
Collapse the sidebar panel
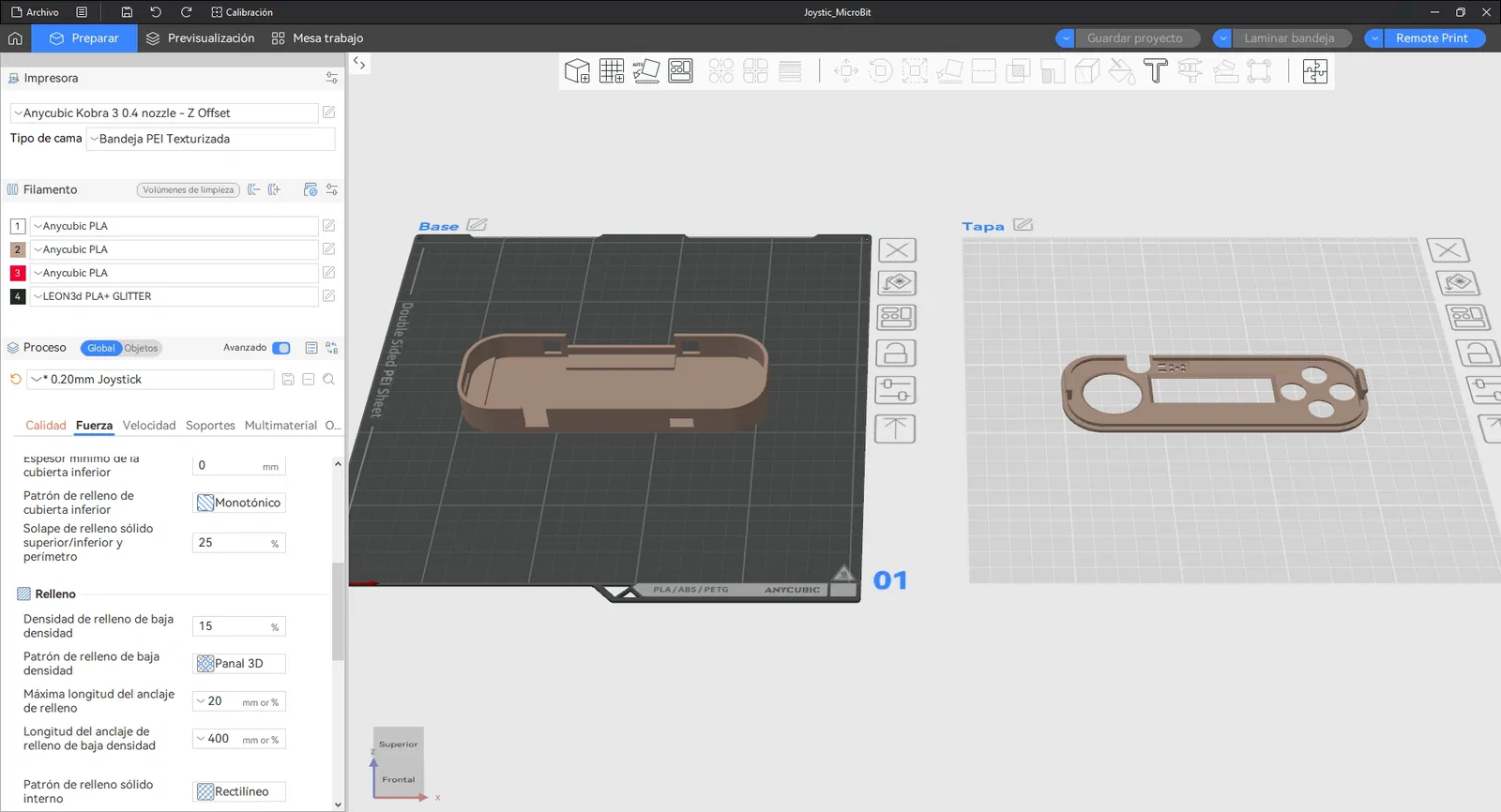click(359, 64)
